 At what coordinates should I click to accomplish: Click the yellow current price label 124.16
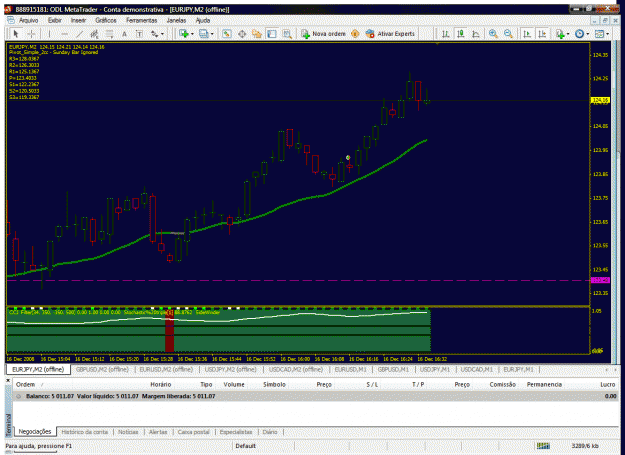point(600,100)
